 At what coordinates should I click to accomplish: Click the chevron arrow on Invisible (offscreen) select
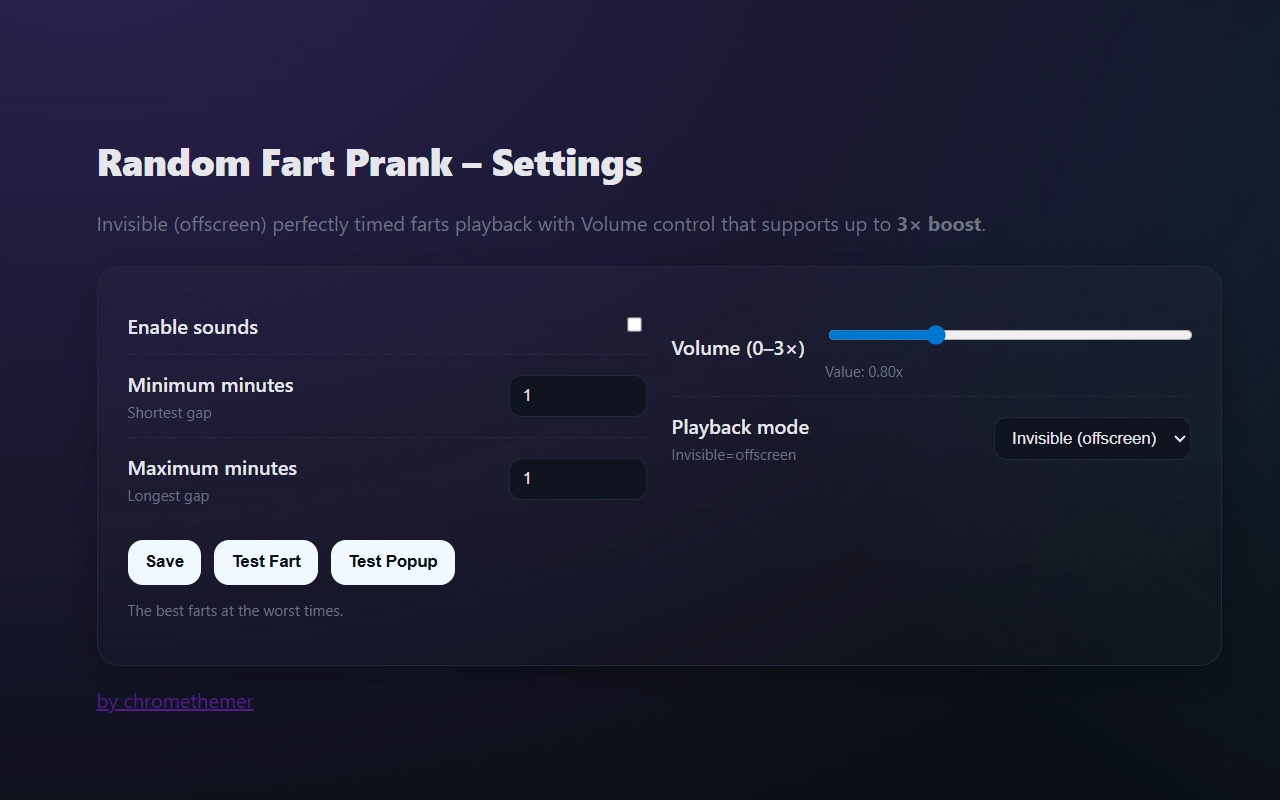(x=1179, y=439)
